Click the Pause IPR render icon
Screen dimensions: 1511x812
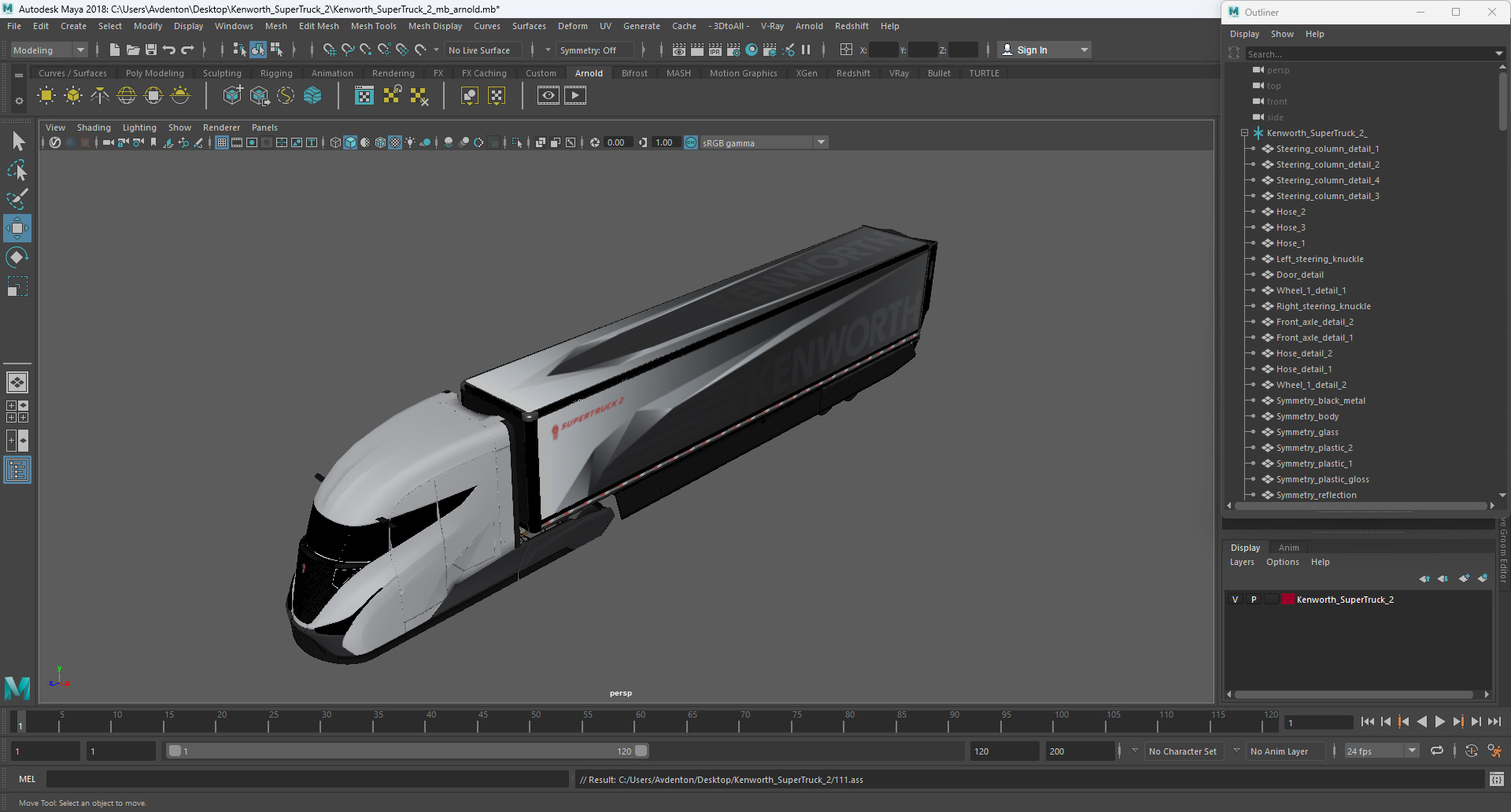click(806, 50)
